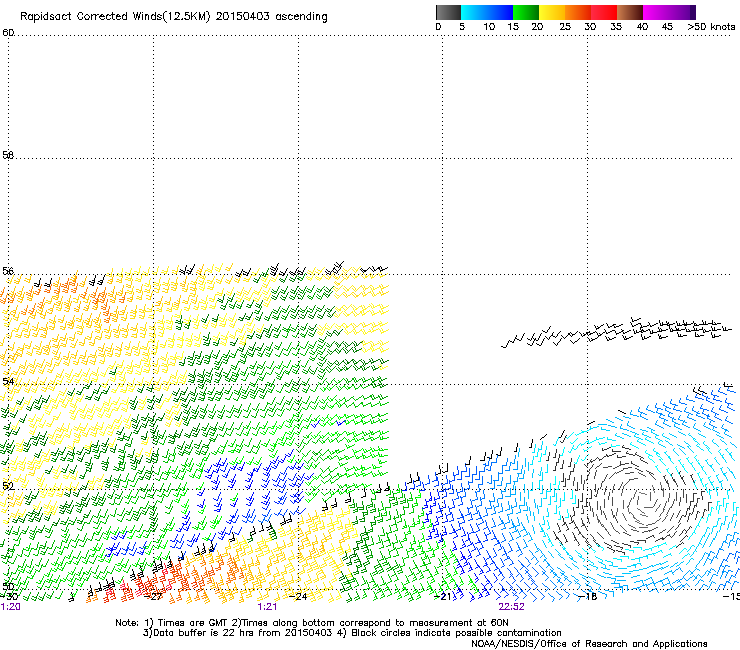The image size is (740, 650).
Task: Click the cyan-blue 5-15 knots legend swatch
Action: (487, 12)
